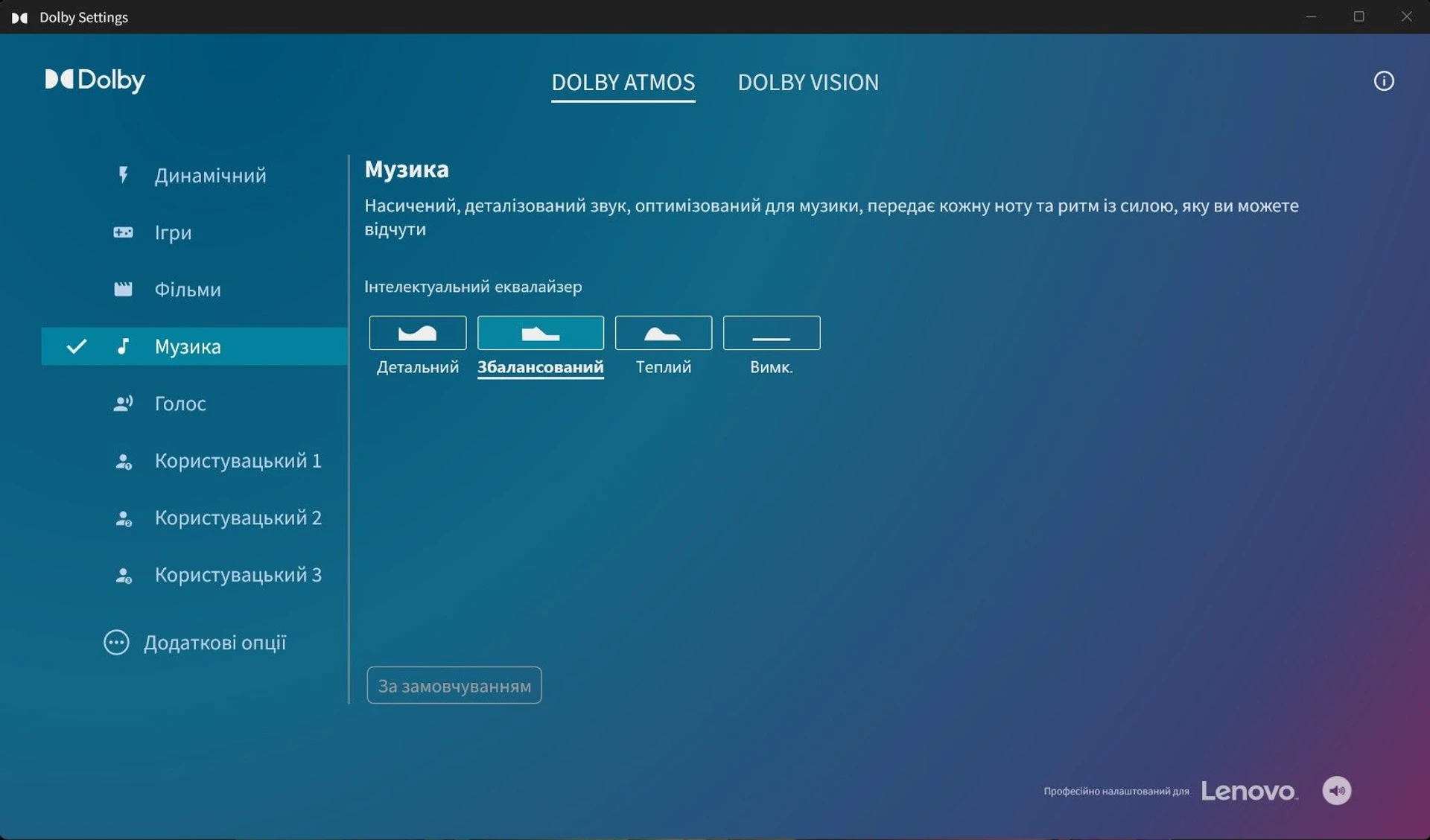Image resolution: width=1430 pixels, height=840 pixels.
Task: Click the Lenovo logo
Action: coord(1250,791)
